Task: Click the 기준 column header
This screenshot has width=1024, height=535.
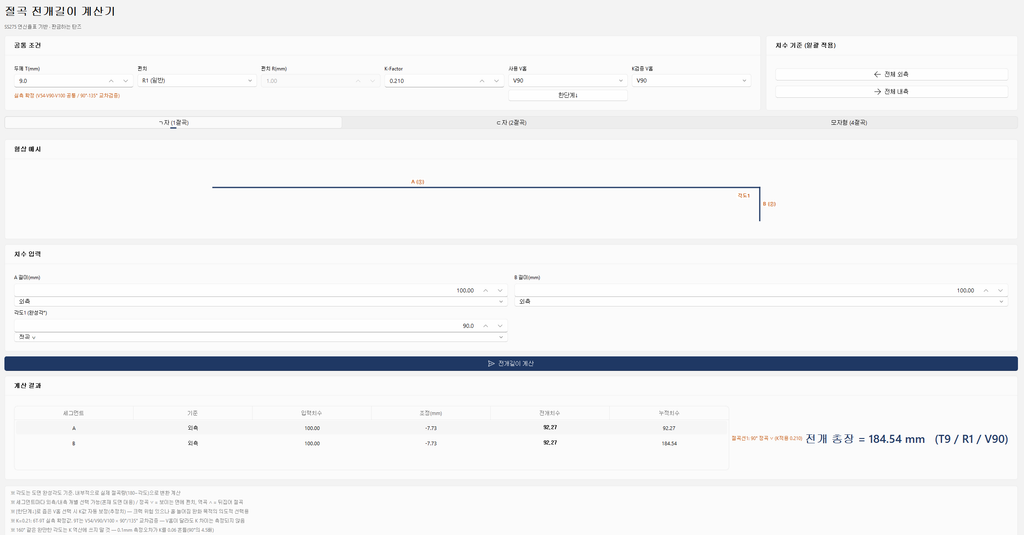Action: (193, 413)
